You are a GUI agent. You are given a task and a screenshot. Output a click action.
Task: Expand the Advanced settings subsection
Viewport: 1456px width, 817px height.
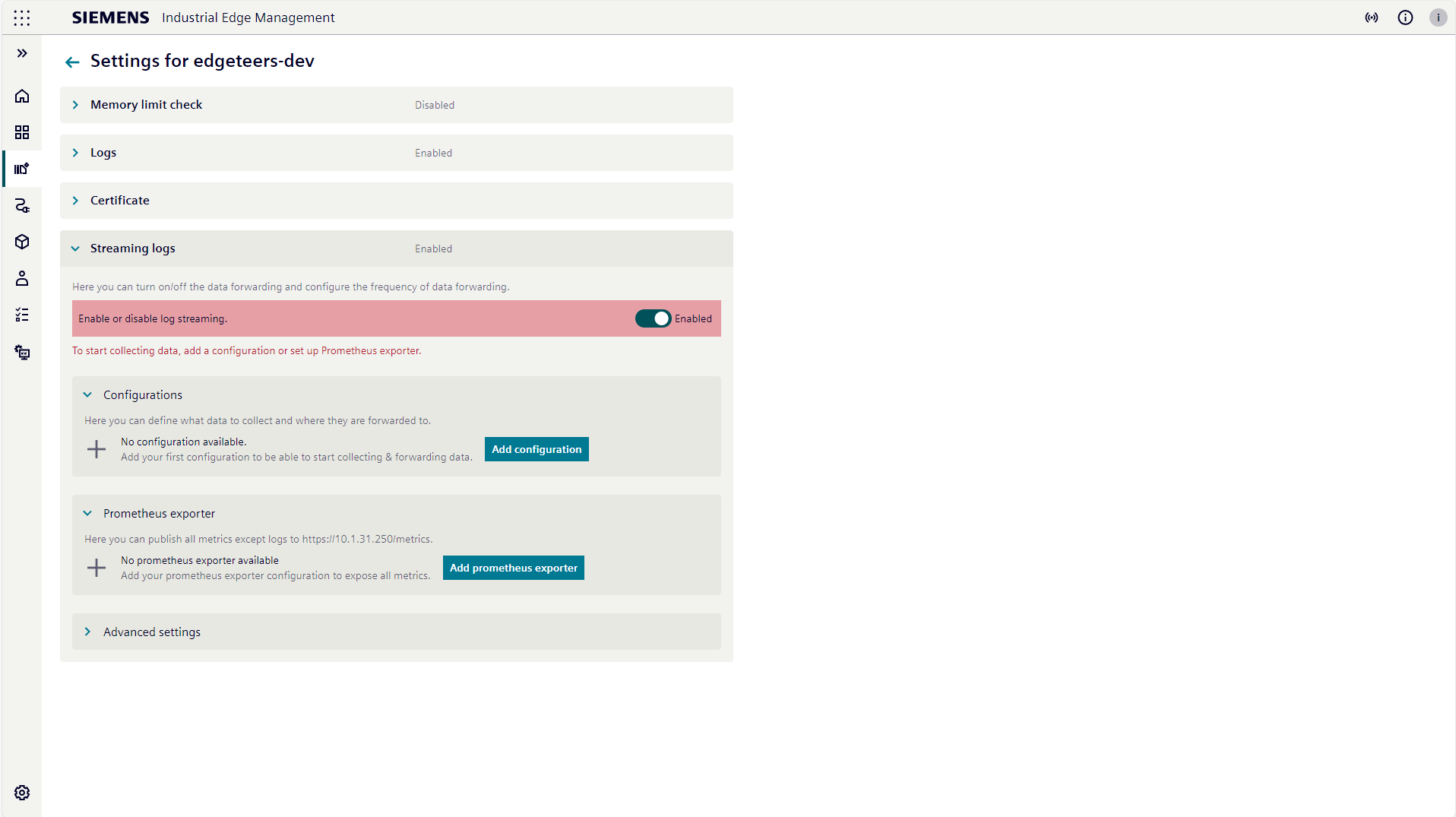397,632
